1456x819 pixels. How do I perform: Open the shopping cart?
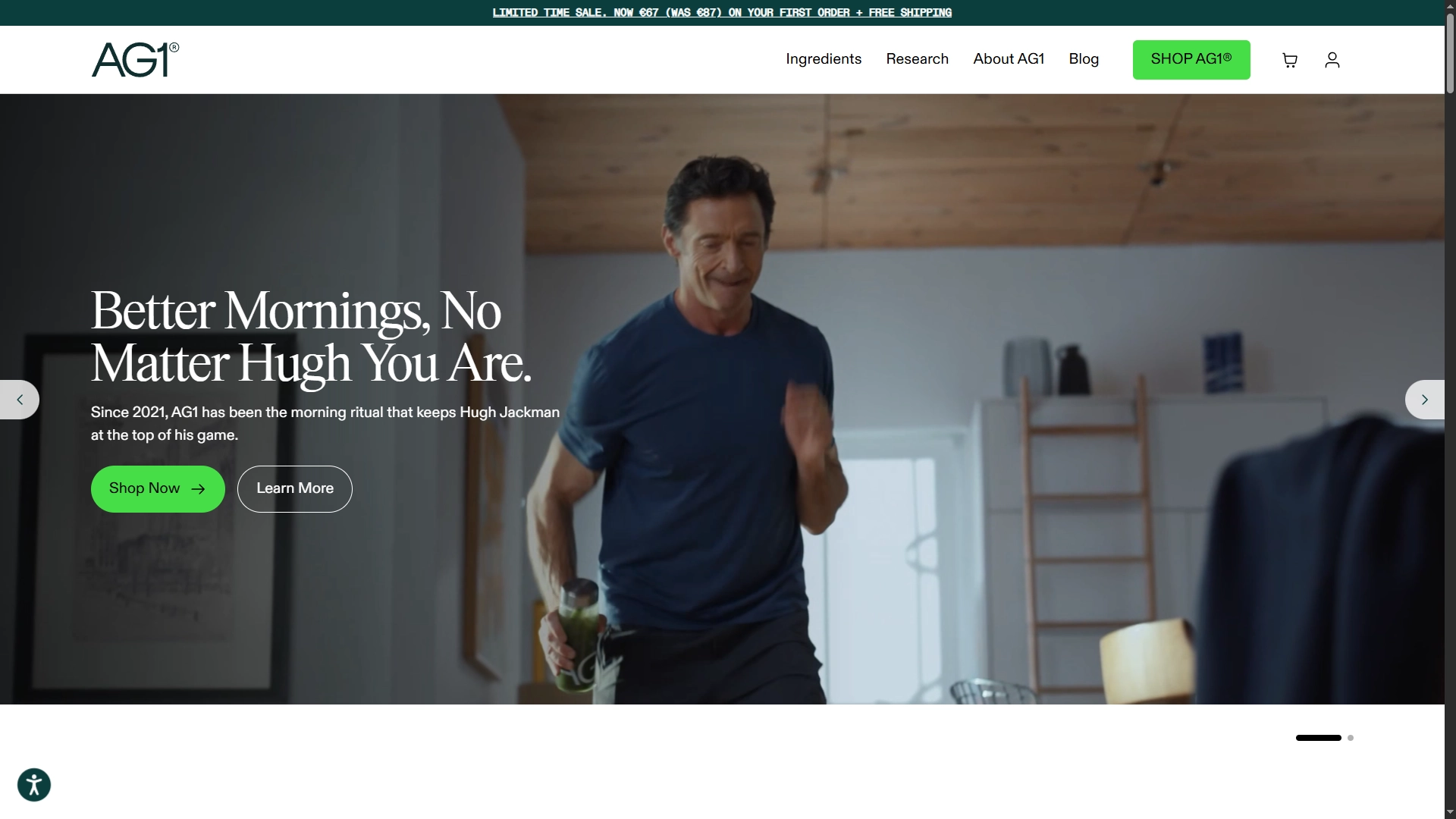[1290, 60]
